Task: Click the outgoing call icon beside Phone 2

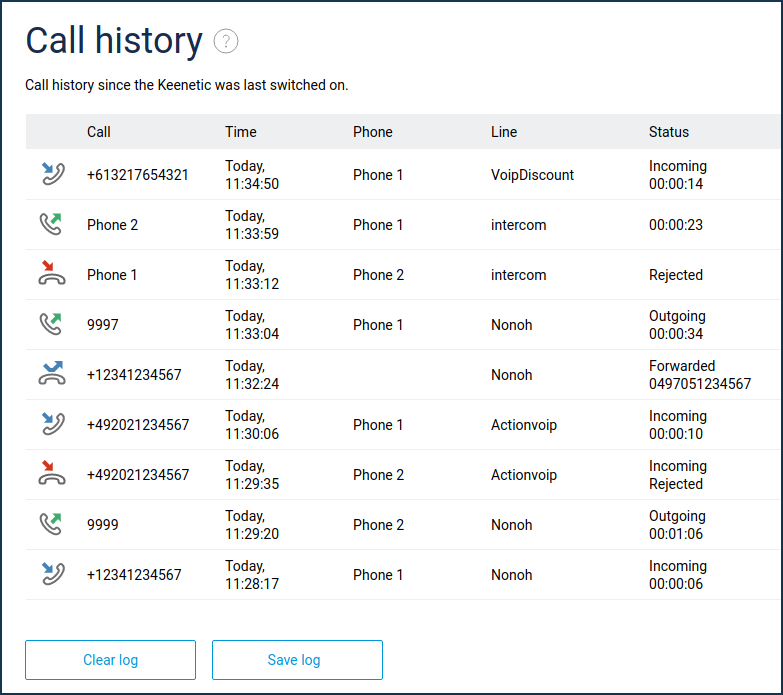Action: coord(52,224)
